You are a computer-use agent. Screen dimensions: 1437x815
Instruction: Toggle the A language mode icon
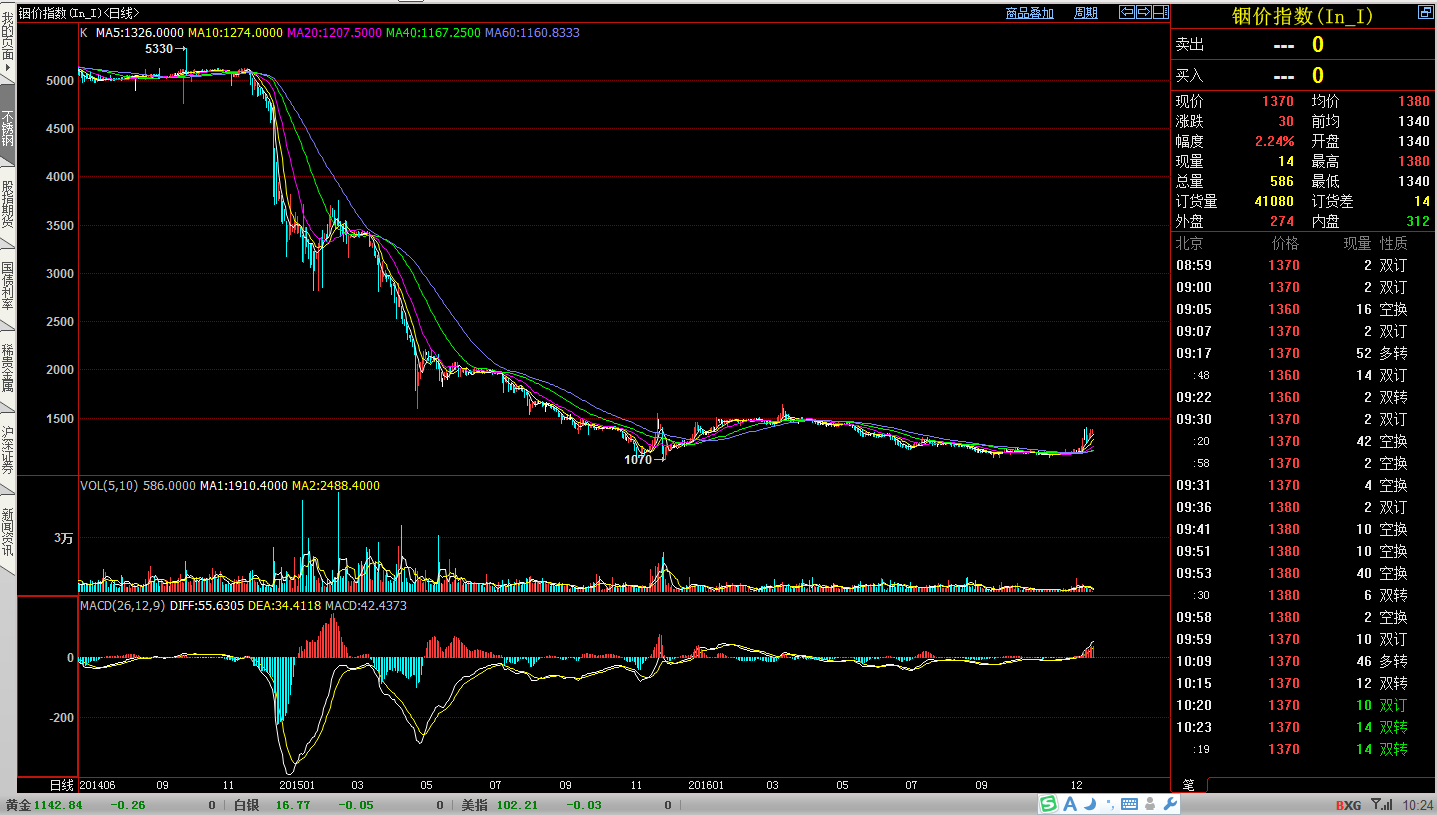1070,804
